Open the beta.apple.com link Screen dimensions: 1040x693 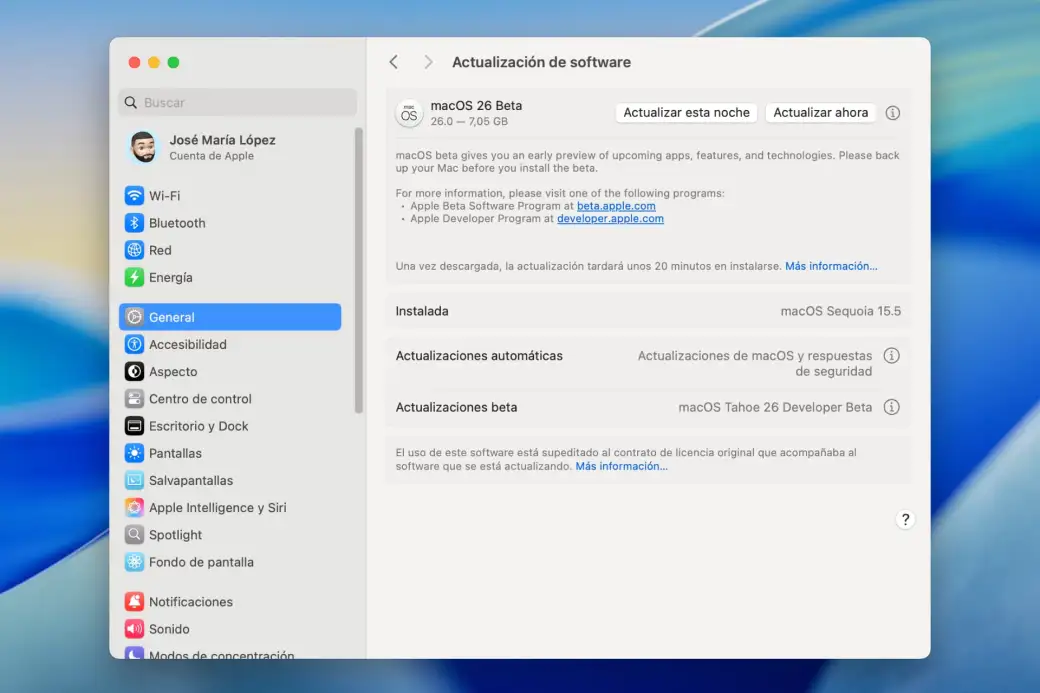(x=616, y=206)
